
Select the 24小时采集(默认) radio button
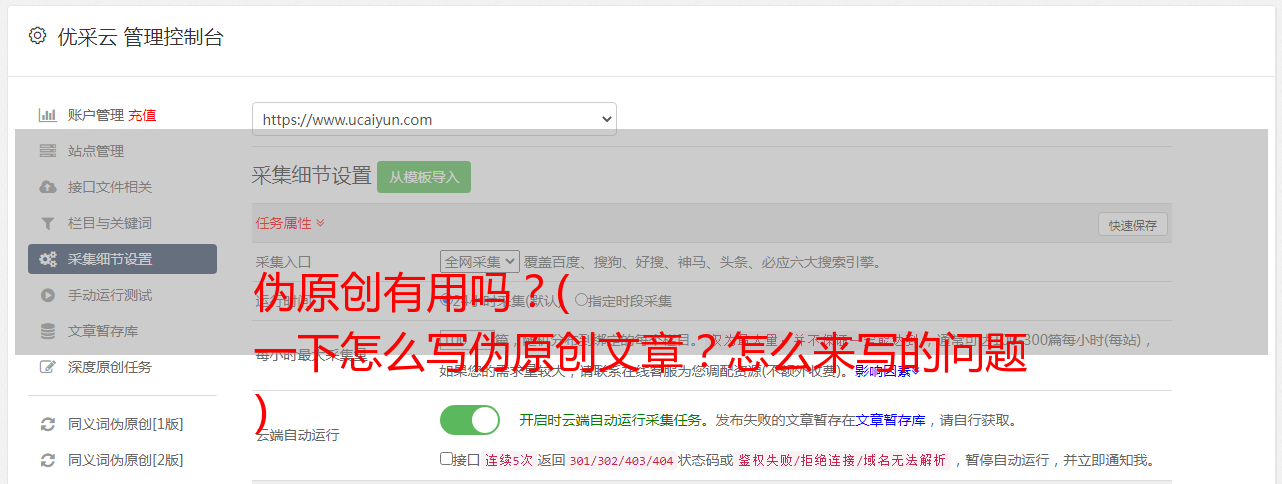[446, 300]
